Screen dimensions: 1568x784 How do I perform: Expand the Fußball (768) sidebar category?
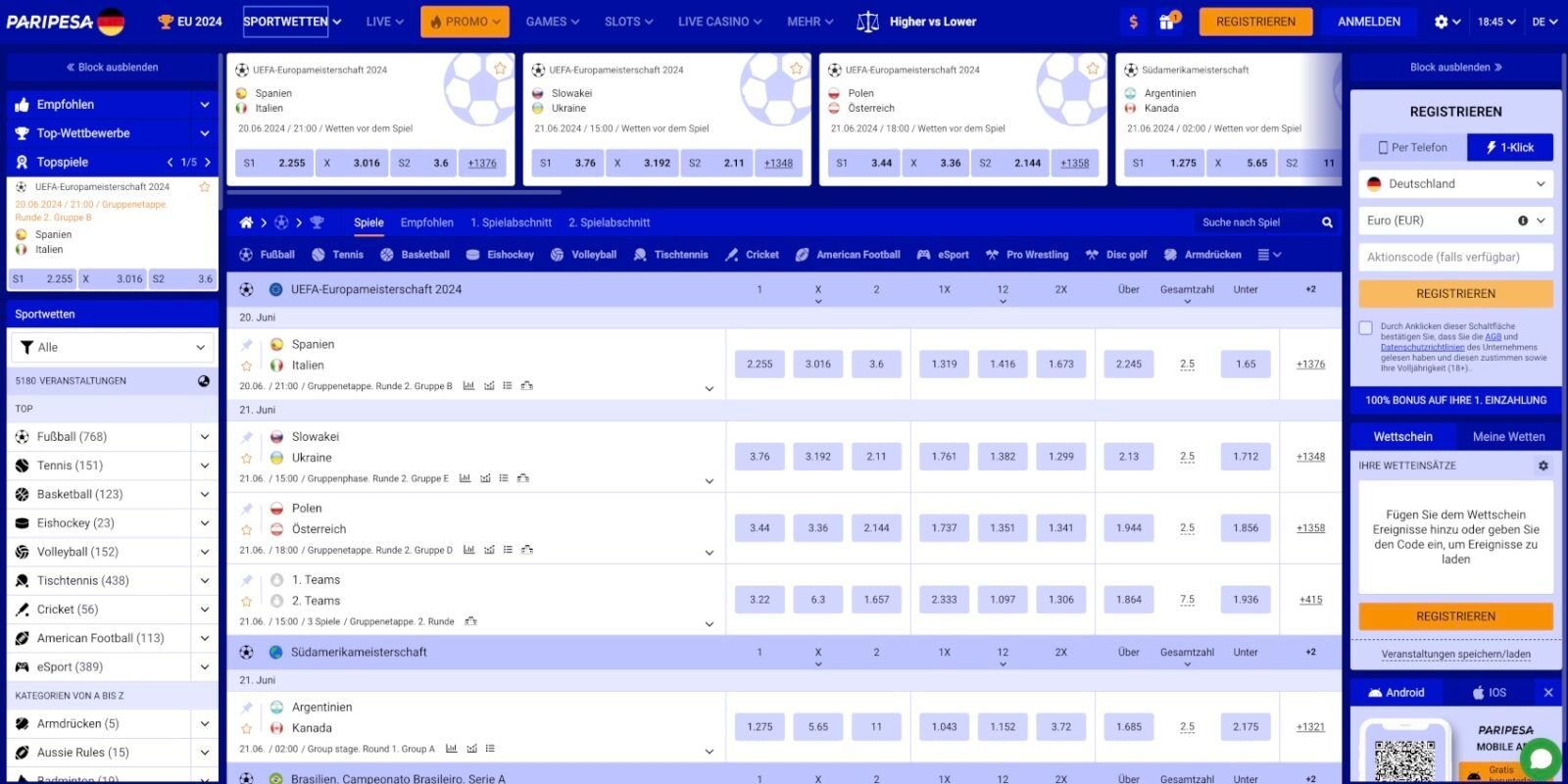204,437
